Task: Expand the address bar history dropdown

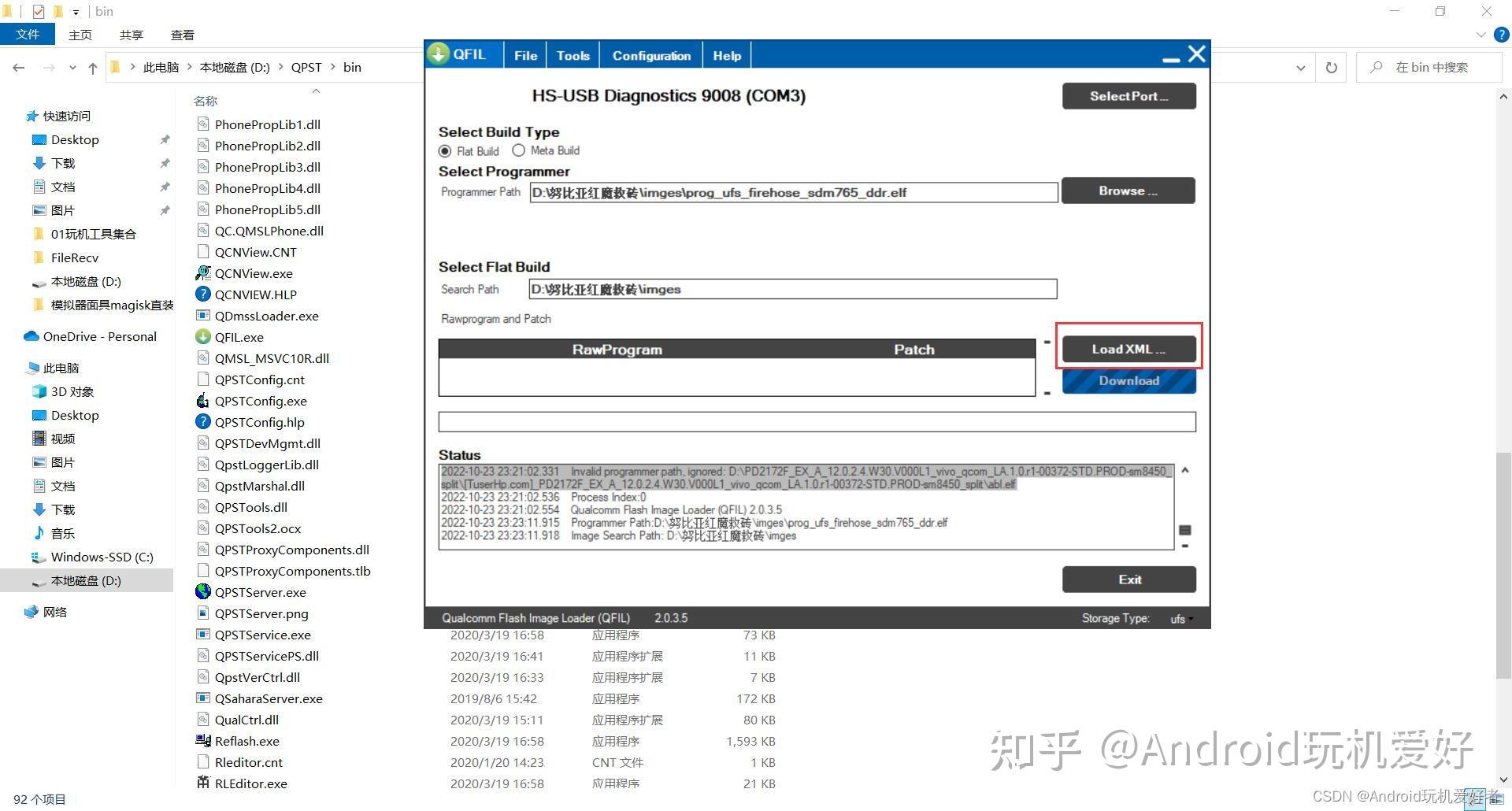Action: point(1300,68)
